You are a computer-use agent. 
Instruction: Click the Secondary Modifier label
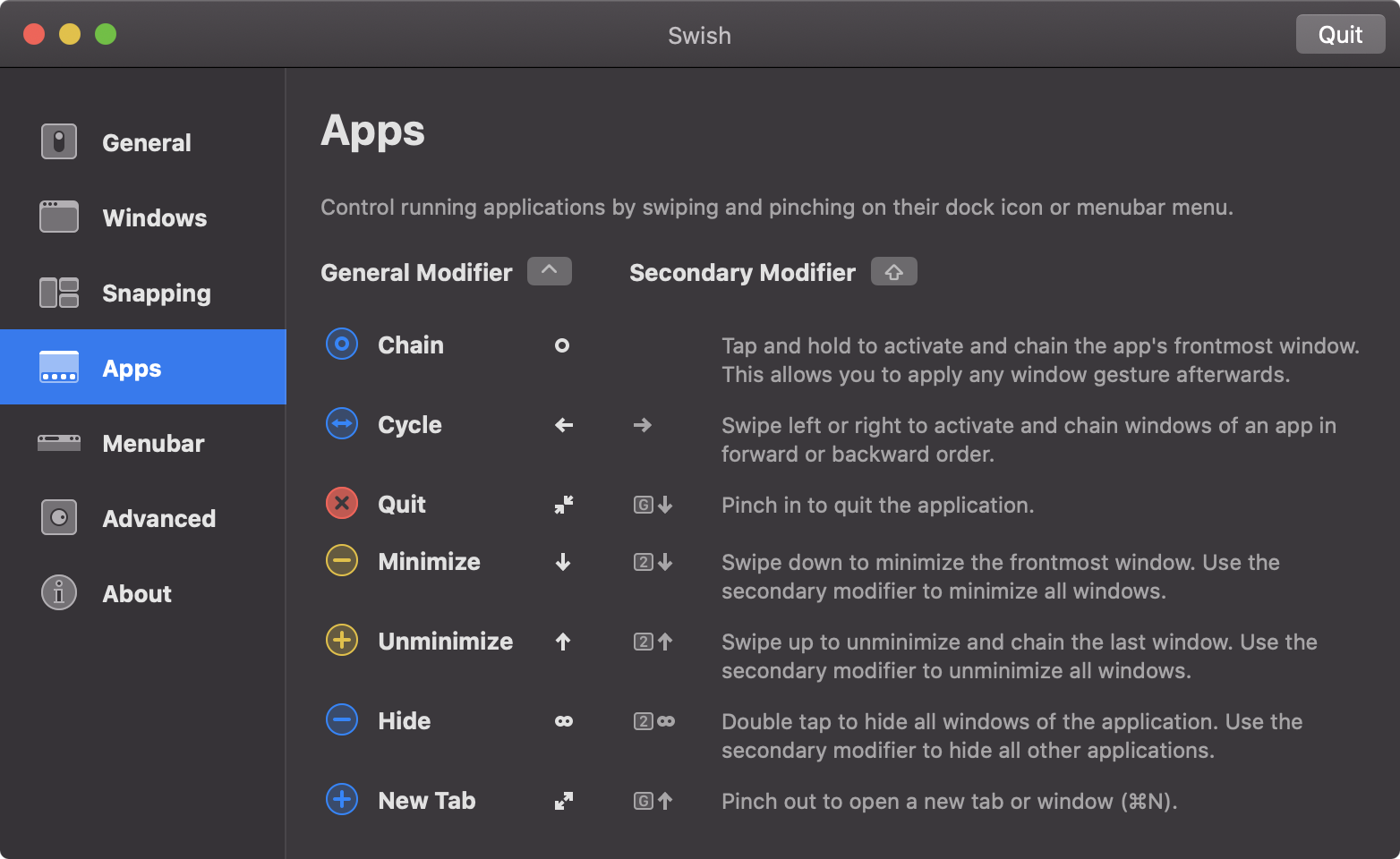tap(742, 273)
